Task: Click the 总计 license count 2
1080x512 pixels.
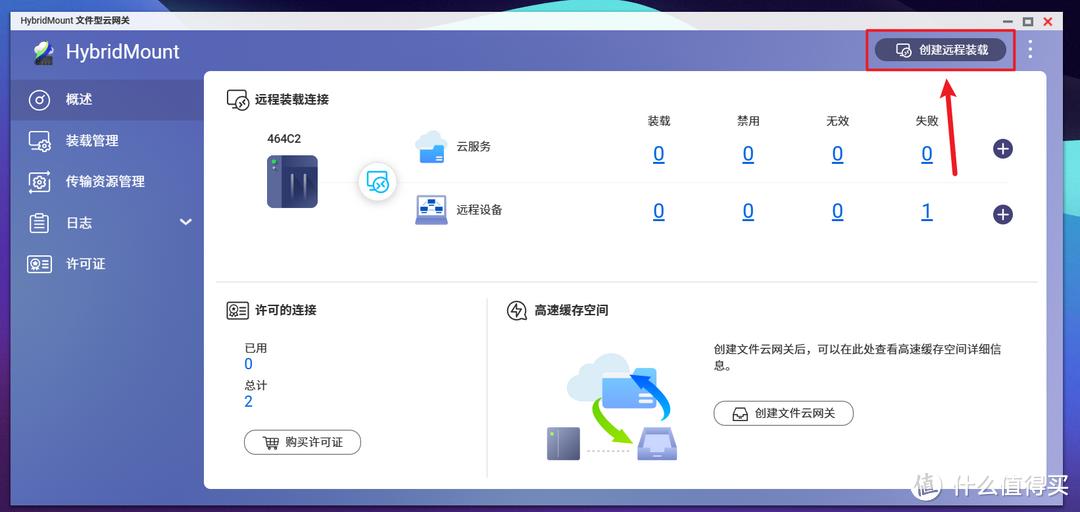Action: (248, 402)
